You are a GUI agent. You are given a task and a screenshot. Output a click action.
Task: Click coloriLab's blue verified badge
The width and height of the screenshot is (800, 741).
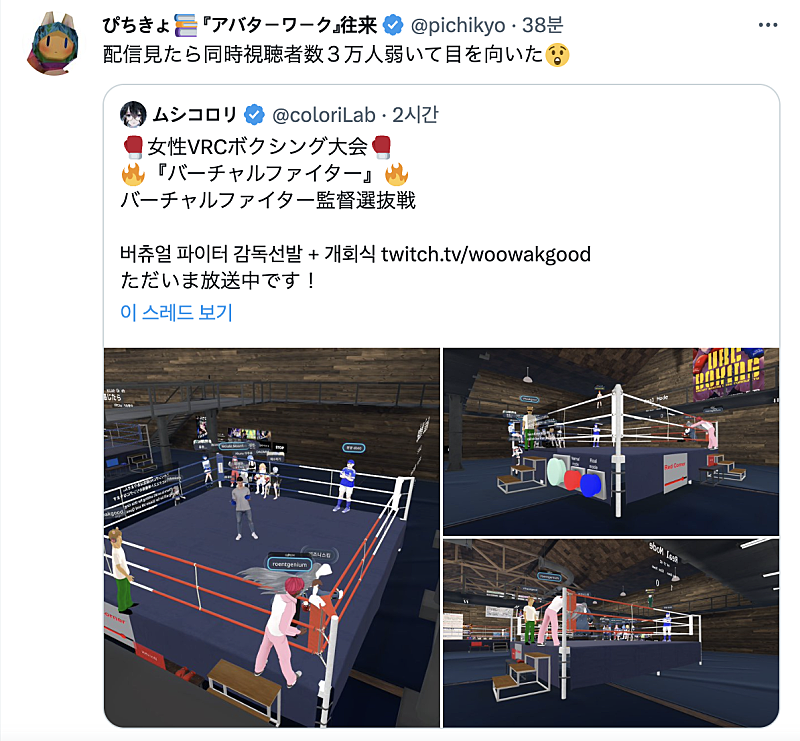point(254,115)
